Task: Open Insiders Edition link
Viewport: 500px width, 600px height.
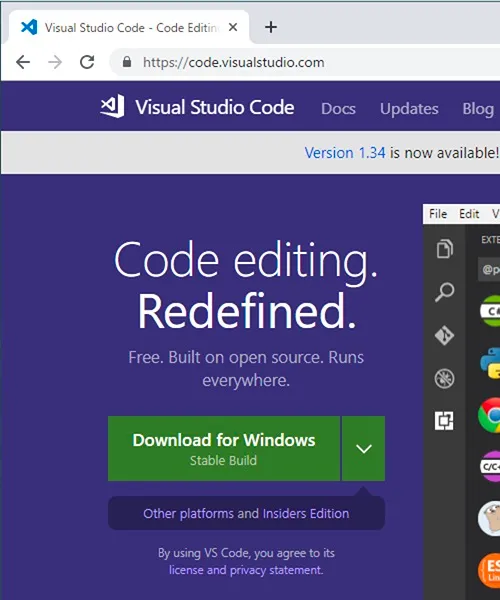Action: click(306, 513)
